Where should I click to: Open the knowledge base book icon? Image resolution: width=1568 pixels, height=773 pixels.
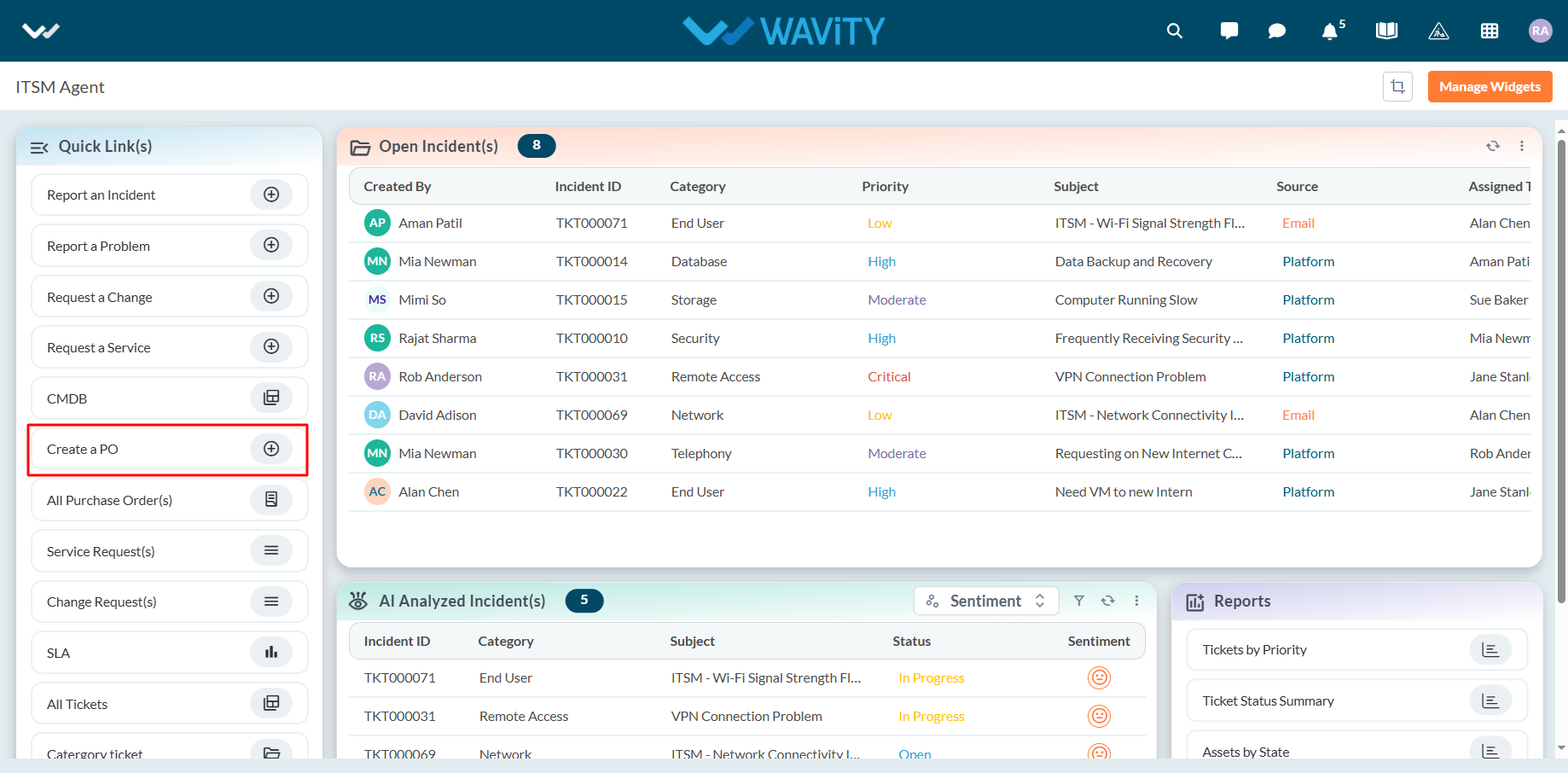point(1387,31)
